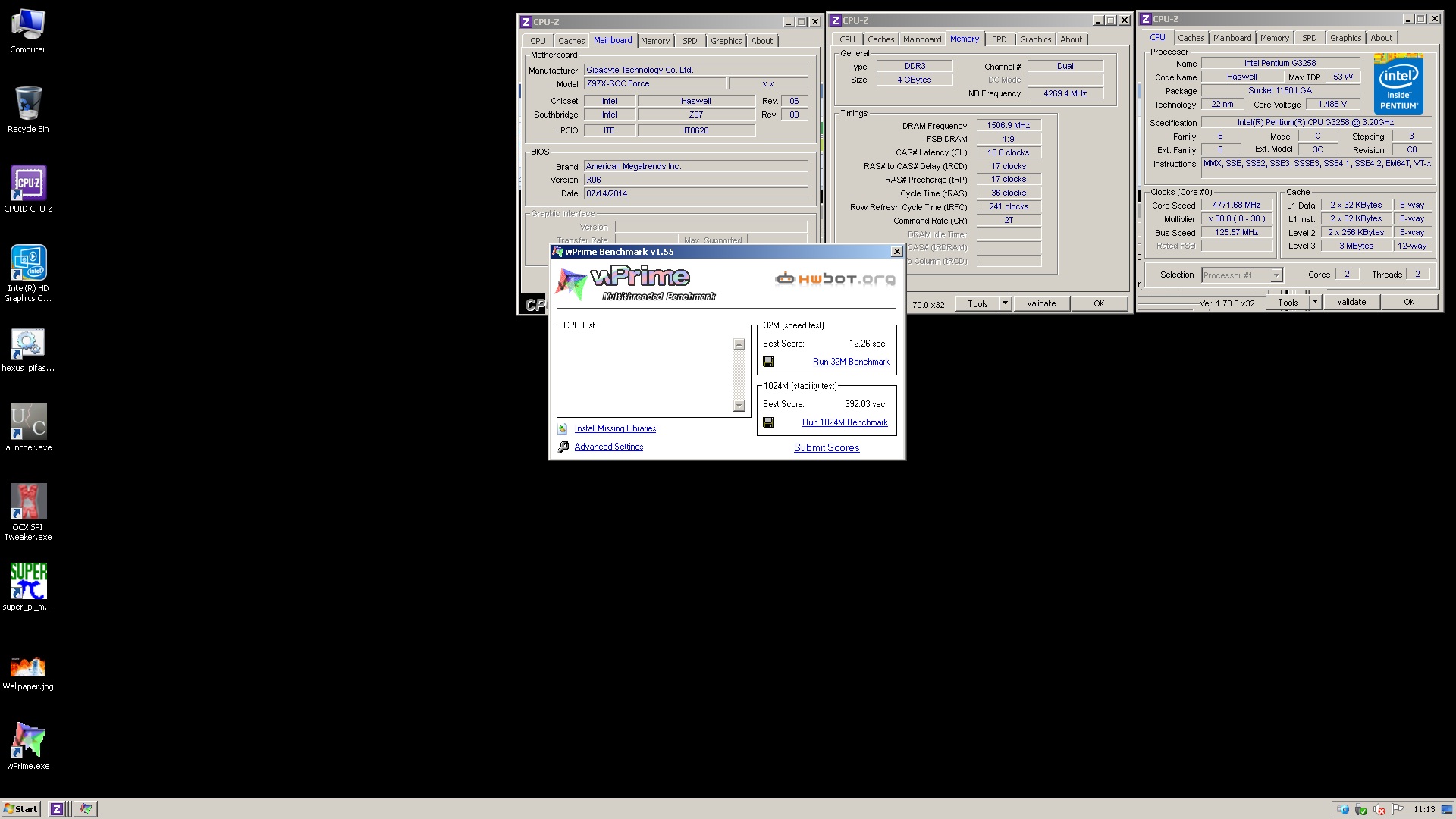Screen dimensions: 1456x819
Task: Click the Core Speed value 4771.68 MHz
Action: (1237, 206)
